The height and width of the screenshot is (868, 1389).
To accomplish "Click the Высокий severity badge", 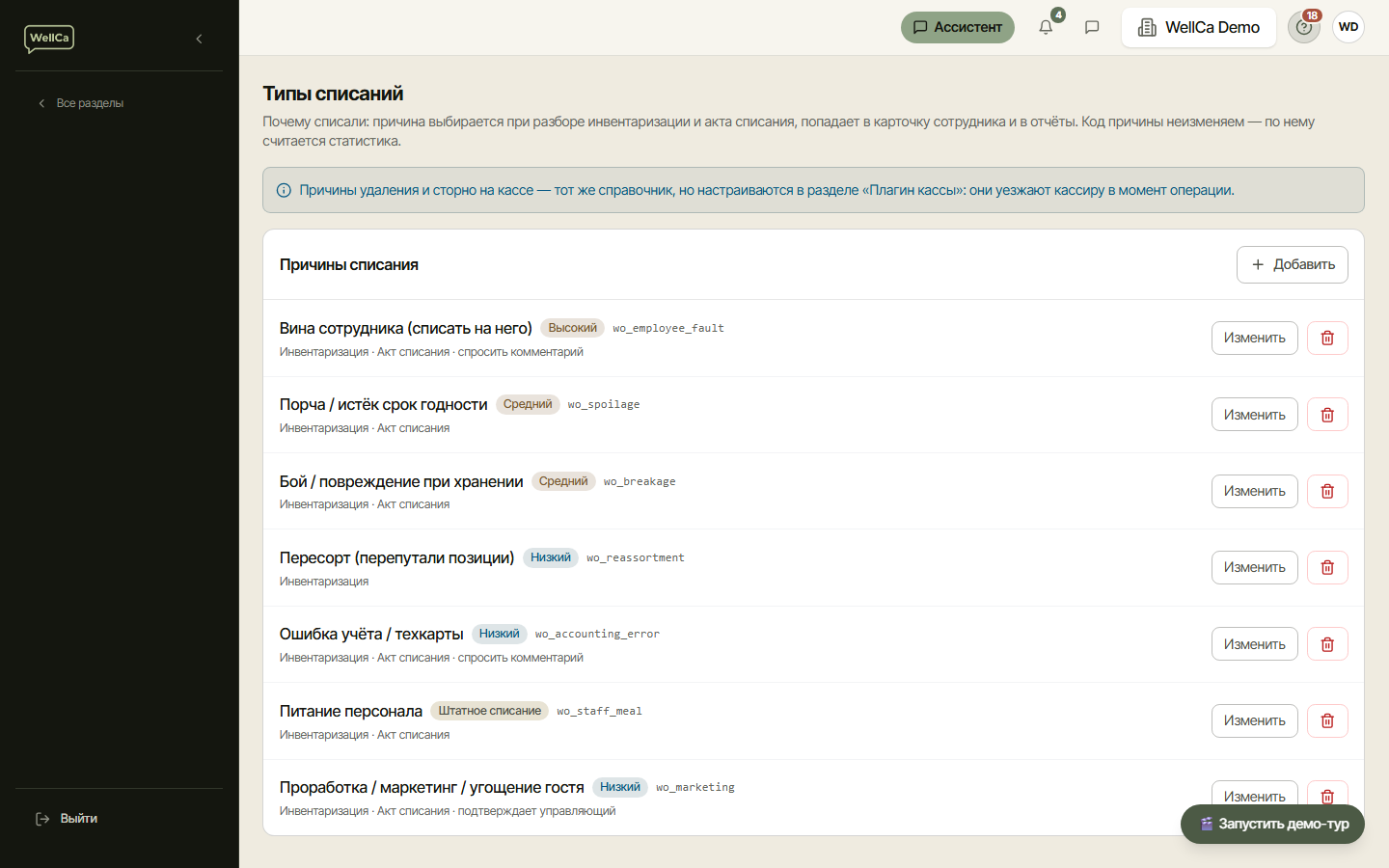I will pos(573,328).
